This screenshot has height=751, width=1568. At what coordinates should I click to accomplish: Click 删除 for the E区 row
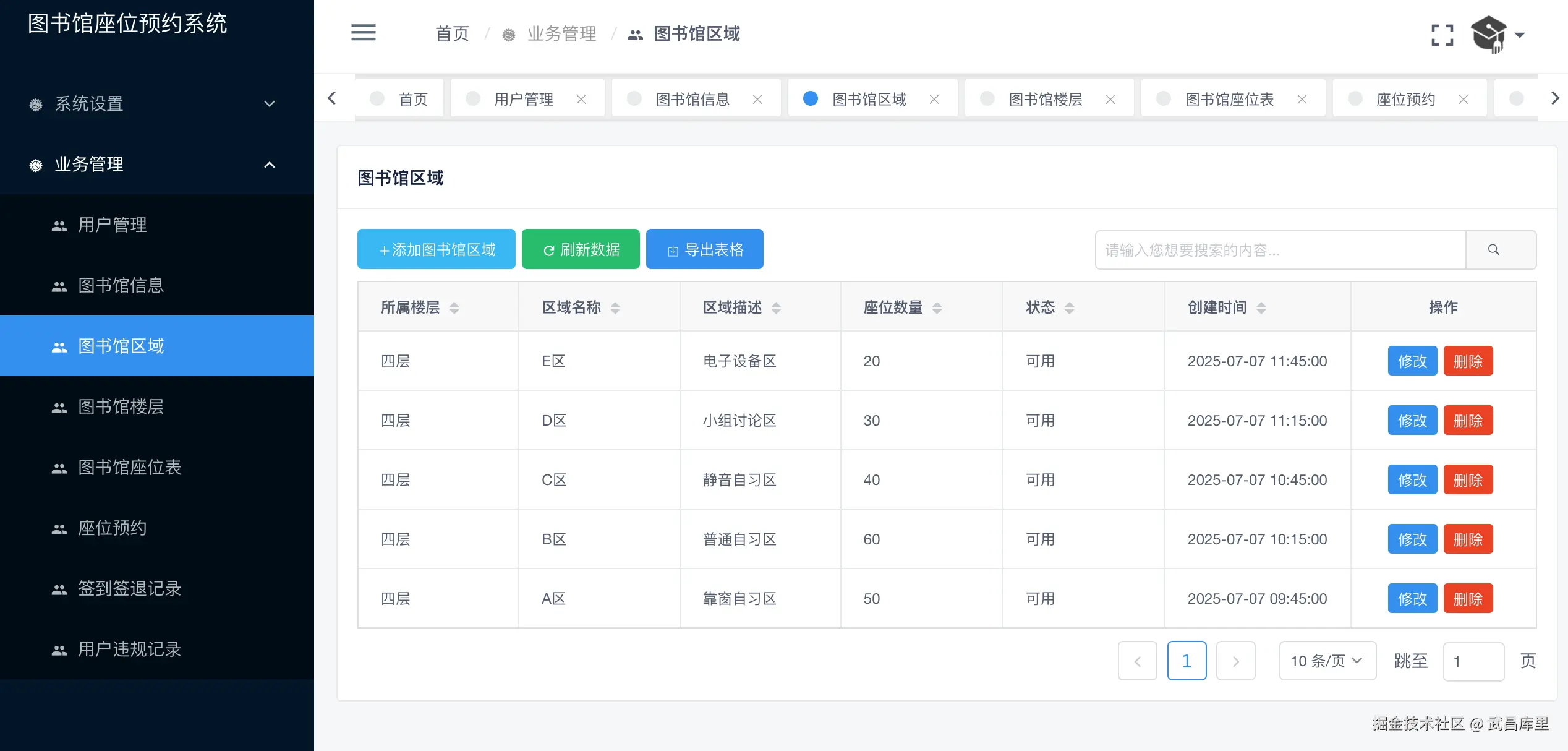[1468, 361]
